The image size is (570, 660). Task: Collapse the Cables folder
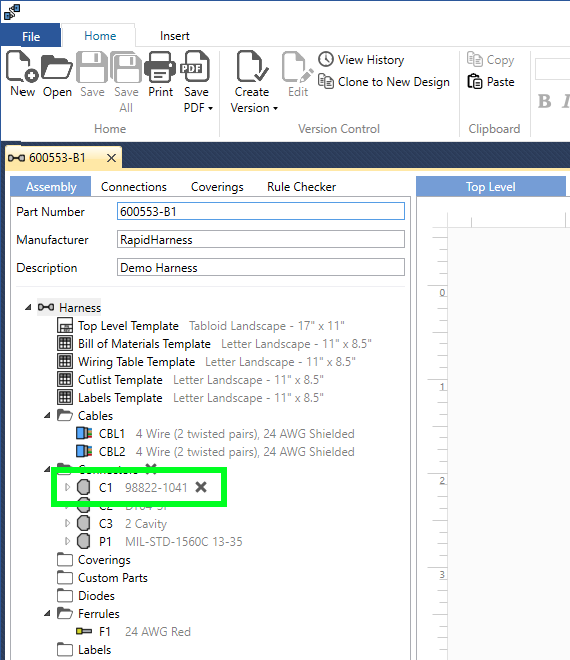[47, 415]
